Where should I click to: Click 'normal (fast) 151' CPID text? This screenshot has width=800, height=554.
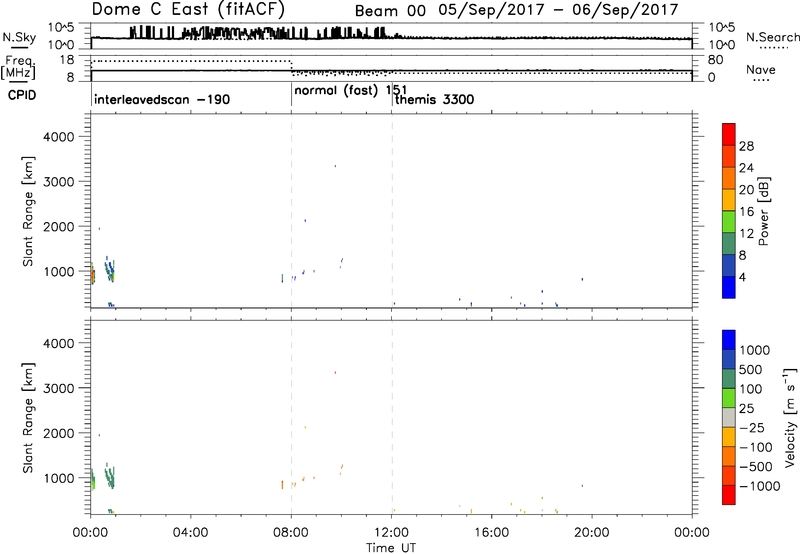pyautogui.click(x=351, y=91)
